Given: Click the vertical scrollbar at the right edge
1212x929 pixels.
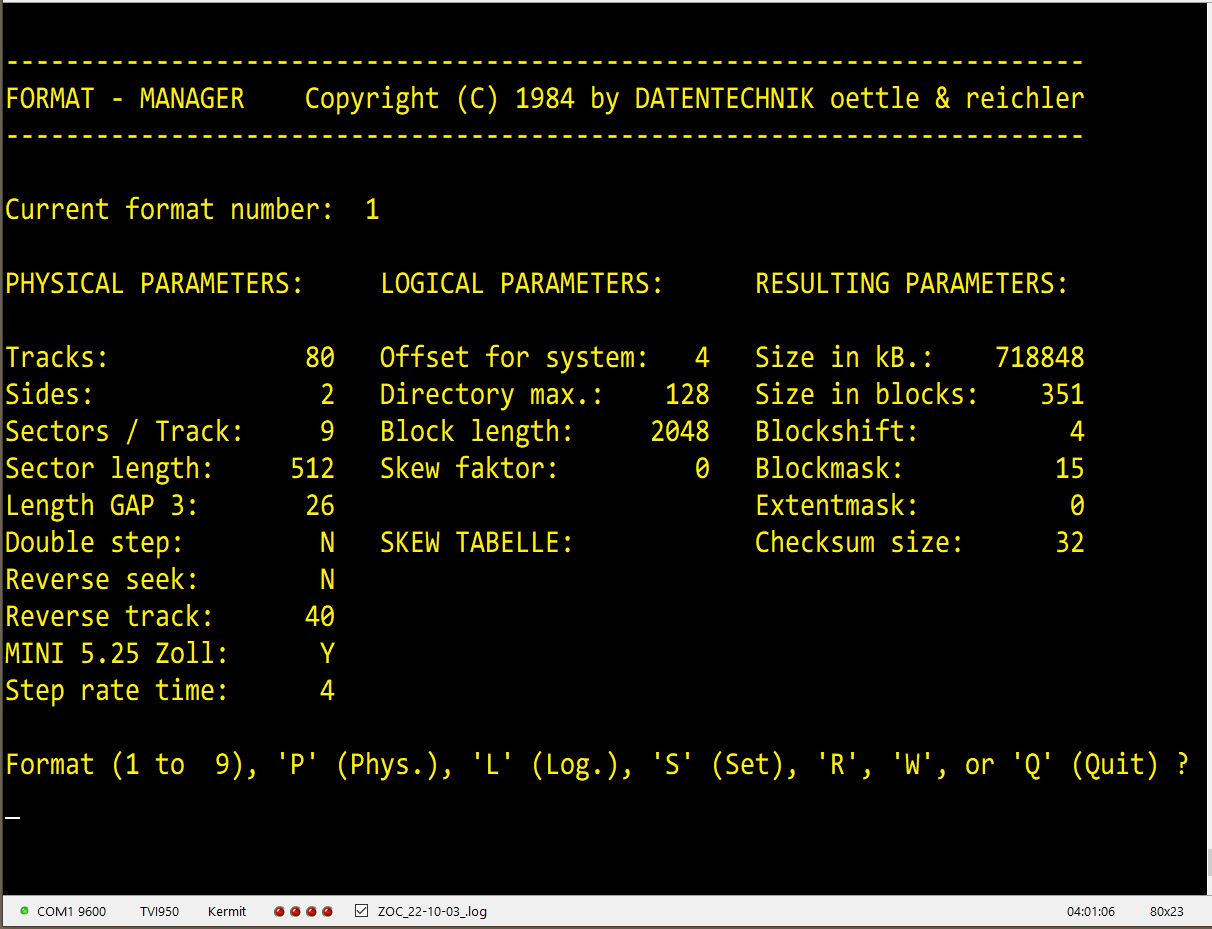Looking at the screenshot, I should 1207,860.
